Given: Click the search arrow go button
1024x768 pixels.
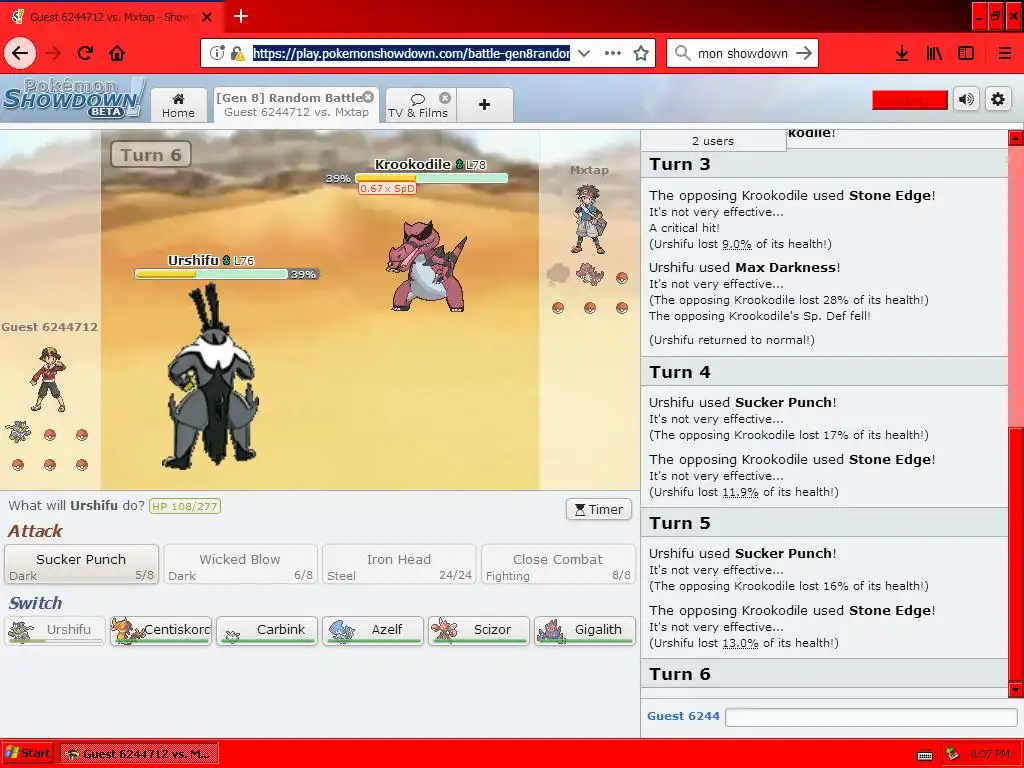Looking at the screenshot, I should (x=804, y=53).
